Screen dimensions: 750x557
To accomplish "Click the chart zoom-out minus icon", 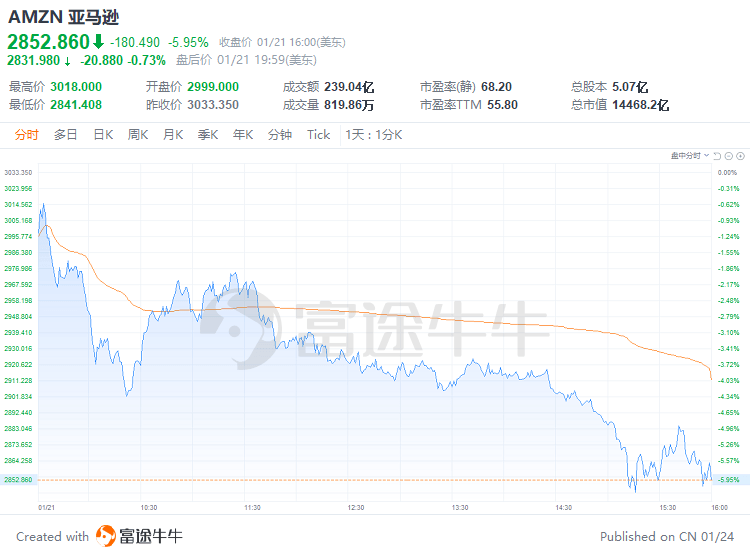I will (x=729, y=156).
